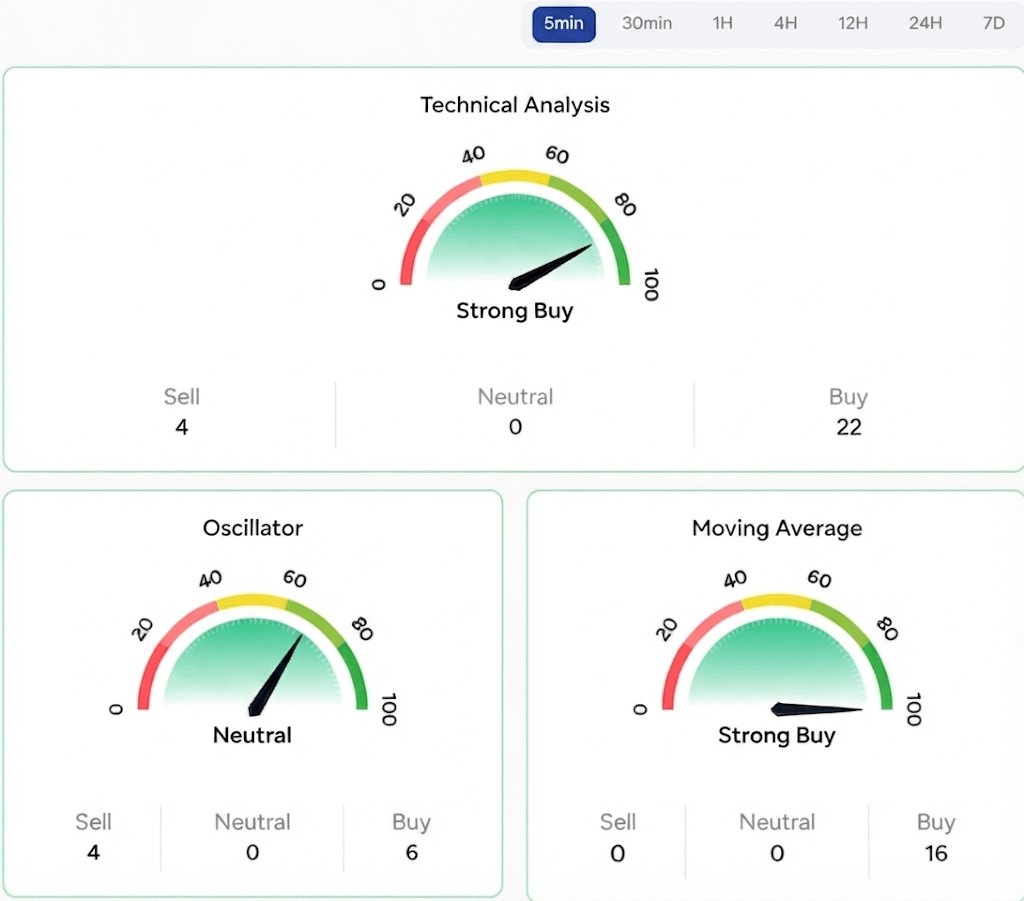Click the Moving Average Buy count 16
The height and width of the screenshot is (901, 1024).
[x=936, y=853]
